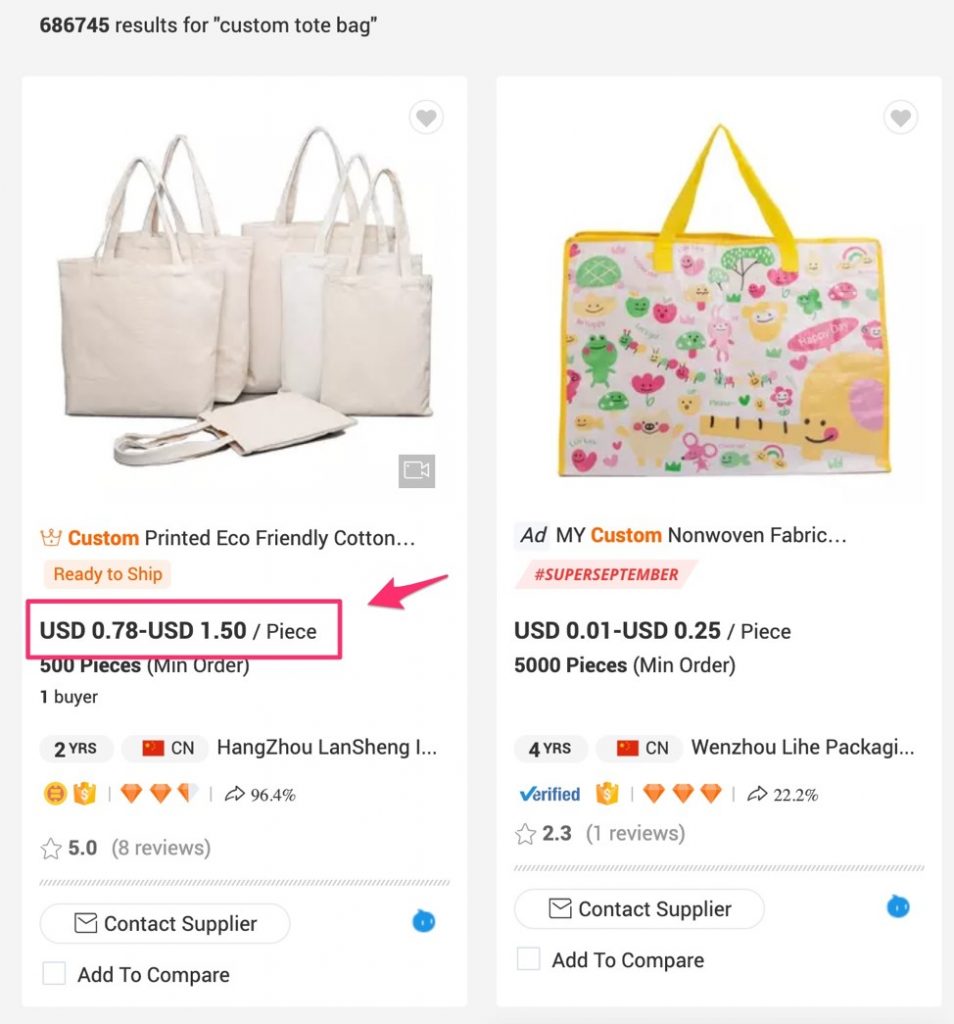Click the 96.4% response rate arrow icon
The image size is (954, 1024).
[x=234, y=794]
